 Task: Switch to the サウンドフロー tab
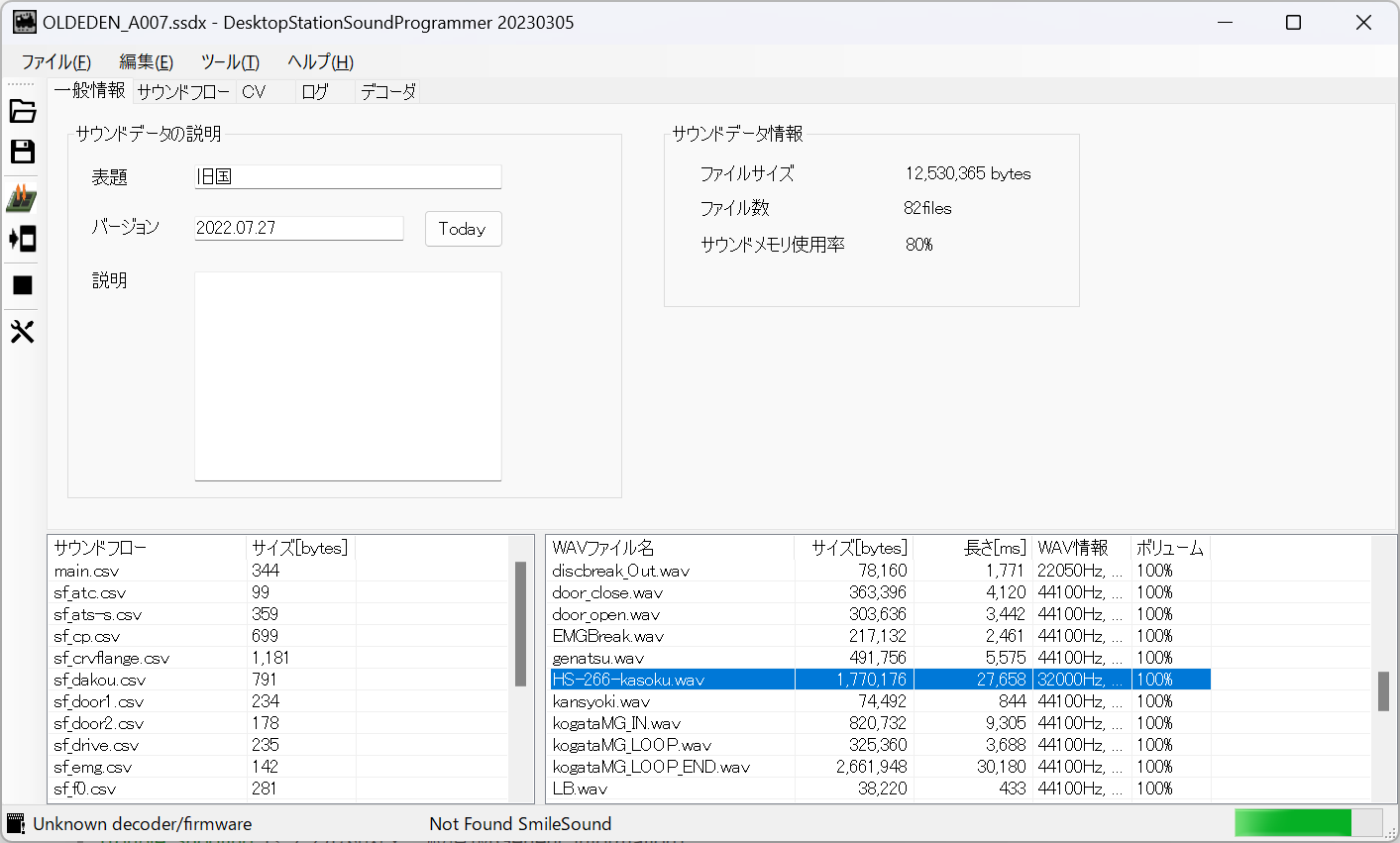[x=183, y=92]
